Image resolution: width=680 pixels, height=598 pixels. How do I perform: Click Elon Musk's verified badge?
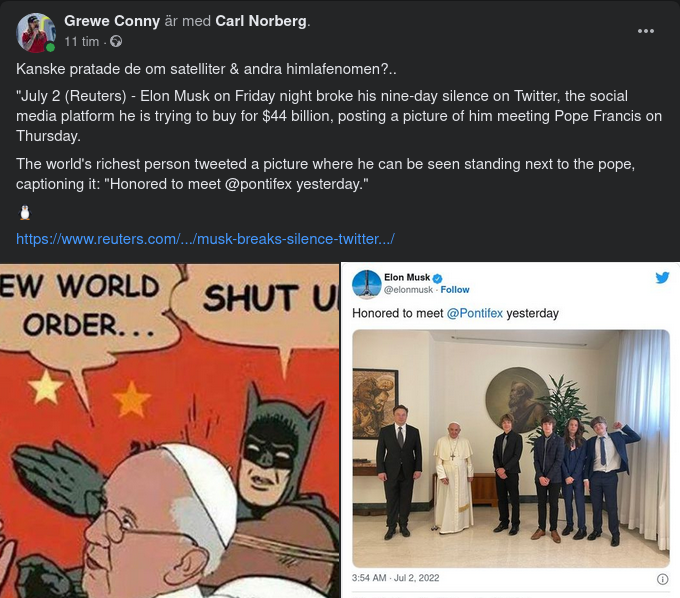[437, 277]
